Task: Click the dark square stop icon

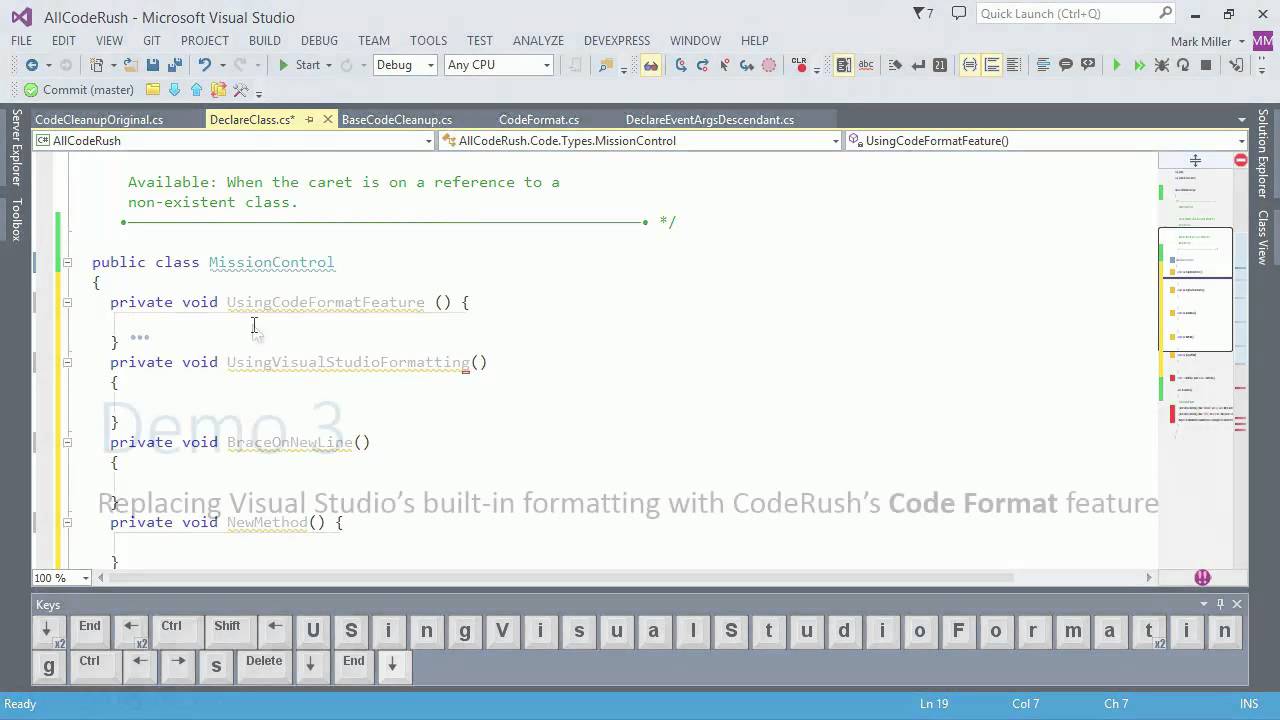Action: (x=1206, y=65)
